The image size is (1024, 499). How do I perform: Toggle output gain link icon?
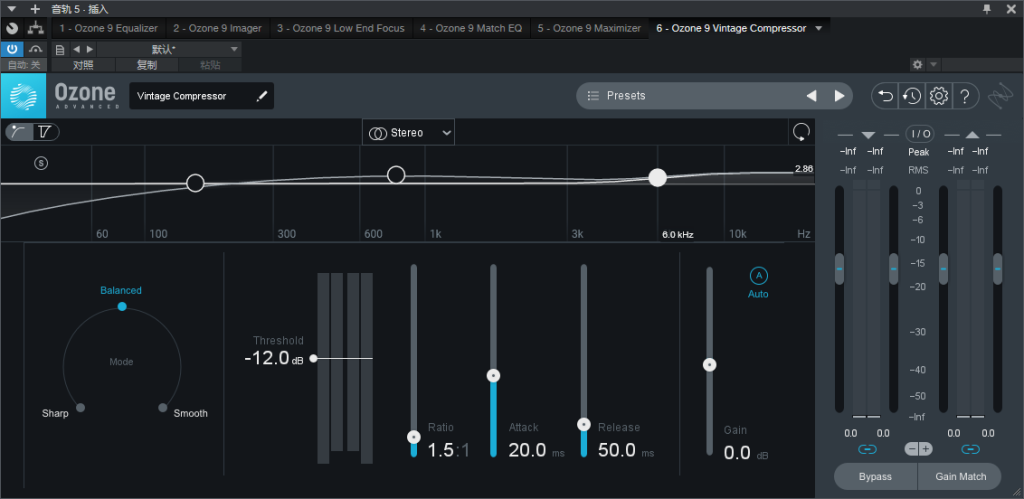coord(970,449)
